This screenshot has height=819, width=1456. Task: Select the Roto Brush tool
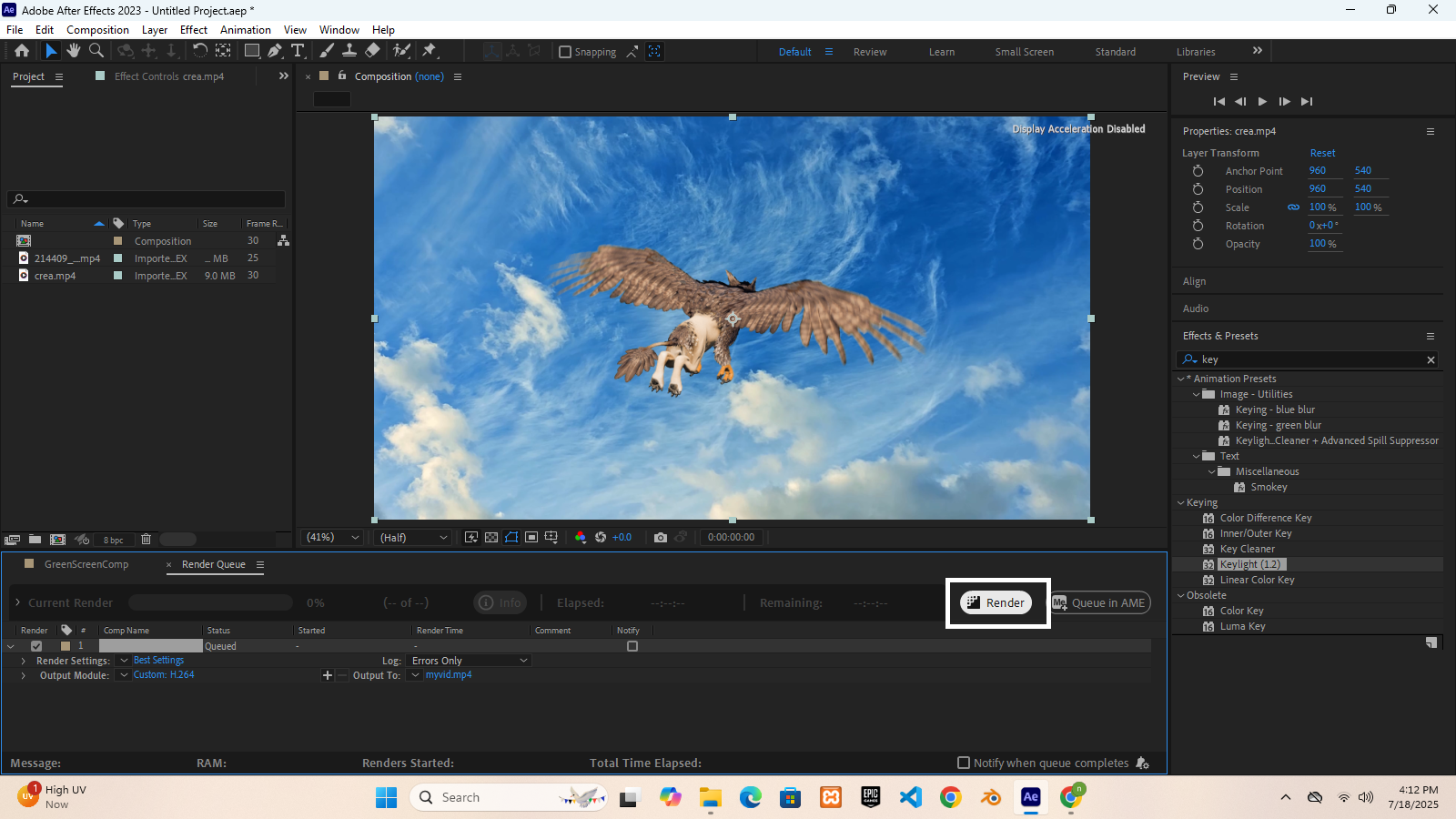(401, 51)
